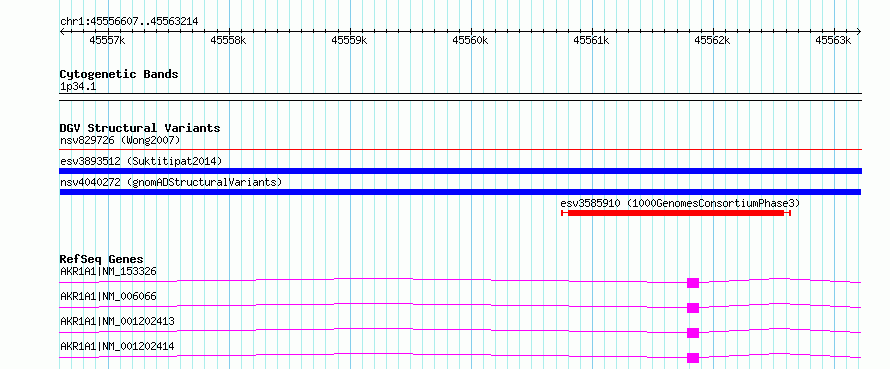This screenshot has height=369, width=890.
Task: Click the AKR1A1|NM_153326 exon box
Action: [692, 283]
